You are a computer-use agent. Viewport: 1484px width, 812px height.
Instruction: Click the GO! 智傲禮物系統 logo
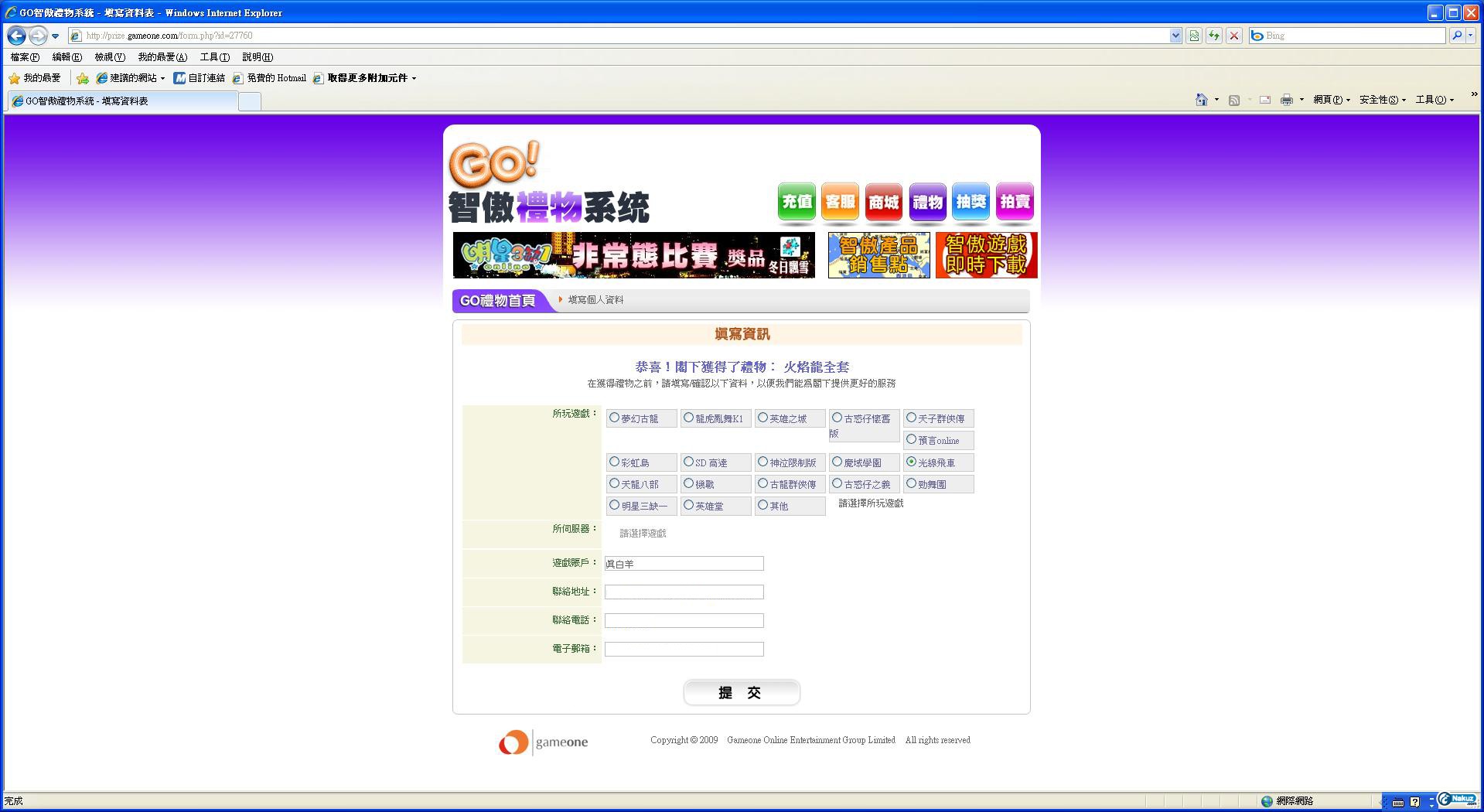point(549,183)
